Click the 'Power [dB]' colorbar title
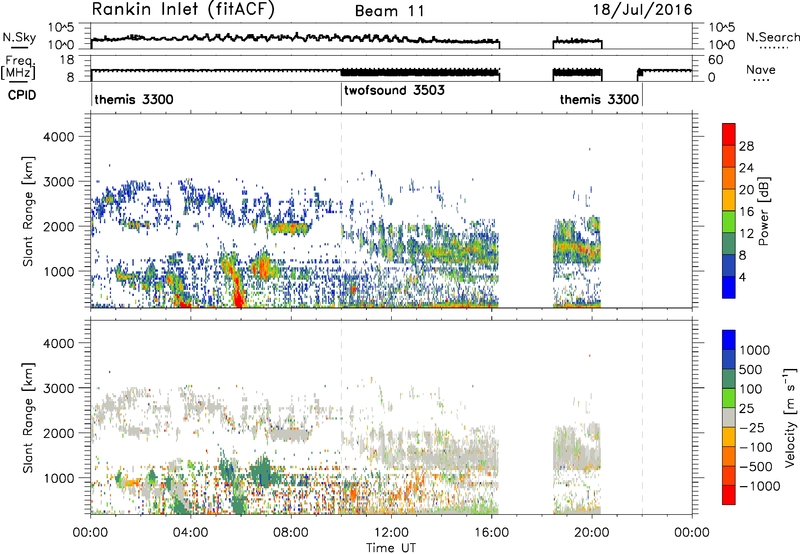The height and width of the screenshot is (554, 800). pos(764,211)
